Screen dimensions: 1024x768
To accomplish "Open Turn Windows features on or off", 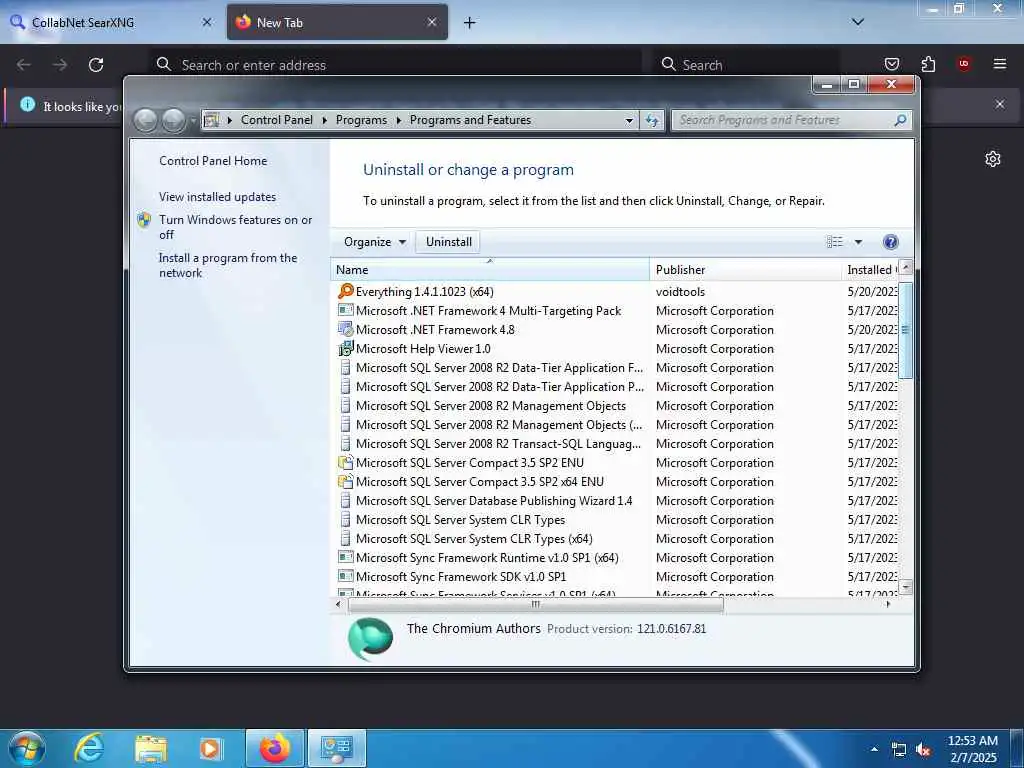I will point(235,227).
